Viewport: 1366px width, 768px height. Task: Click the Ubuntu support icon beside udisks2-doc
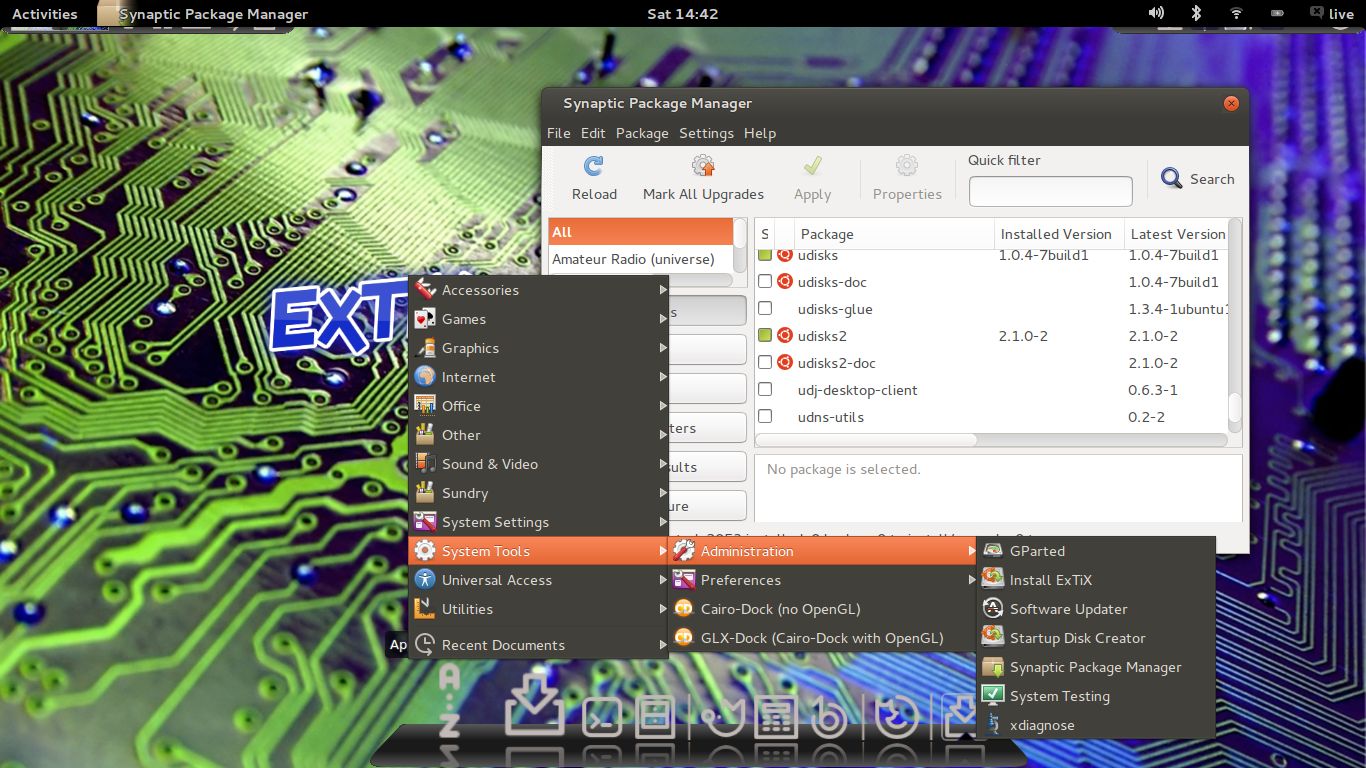(x=785, y=362)
